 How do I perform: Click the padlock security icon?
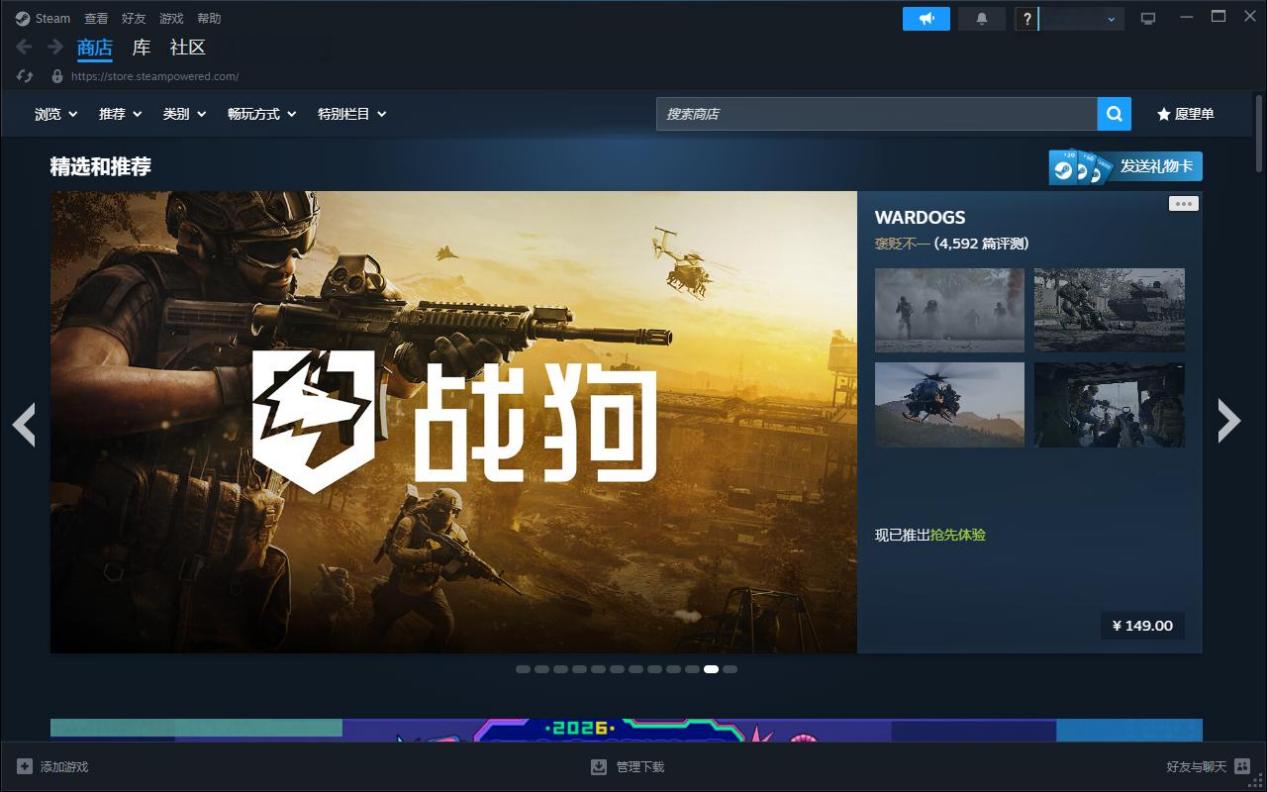tap(57, 76)
